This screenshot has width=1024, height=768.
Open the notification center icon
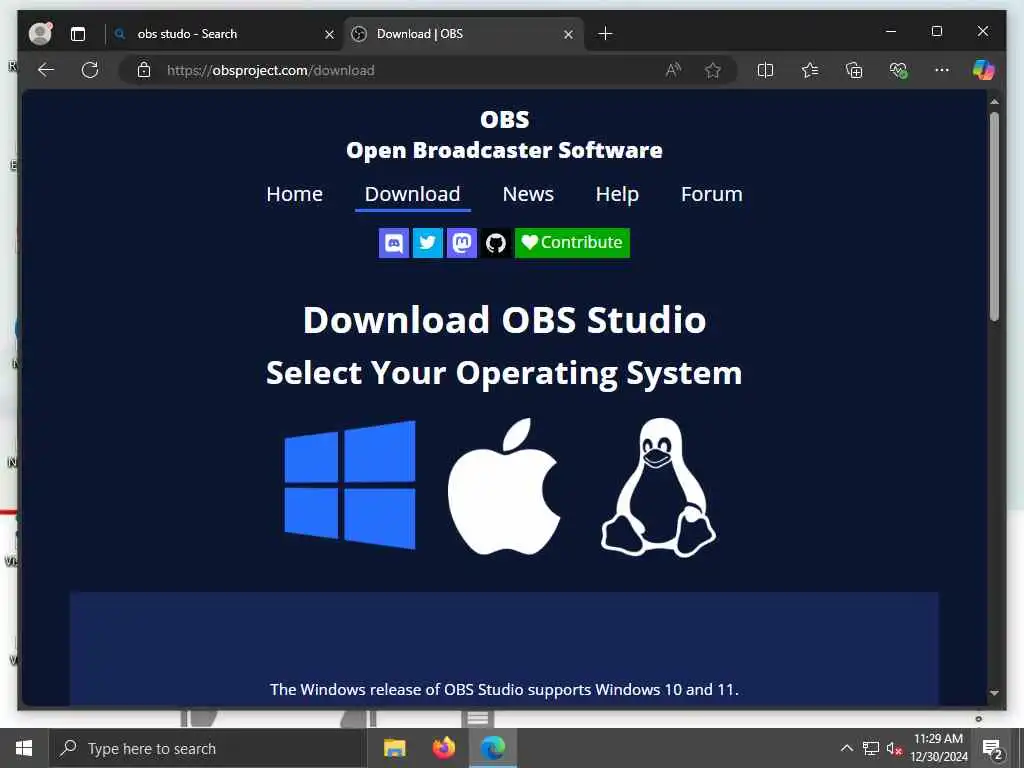click(x=993, y=748)
